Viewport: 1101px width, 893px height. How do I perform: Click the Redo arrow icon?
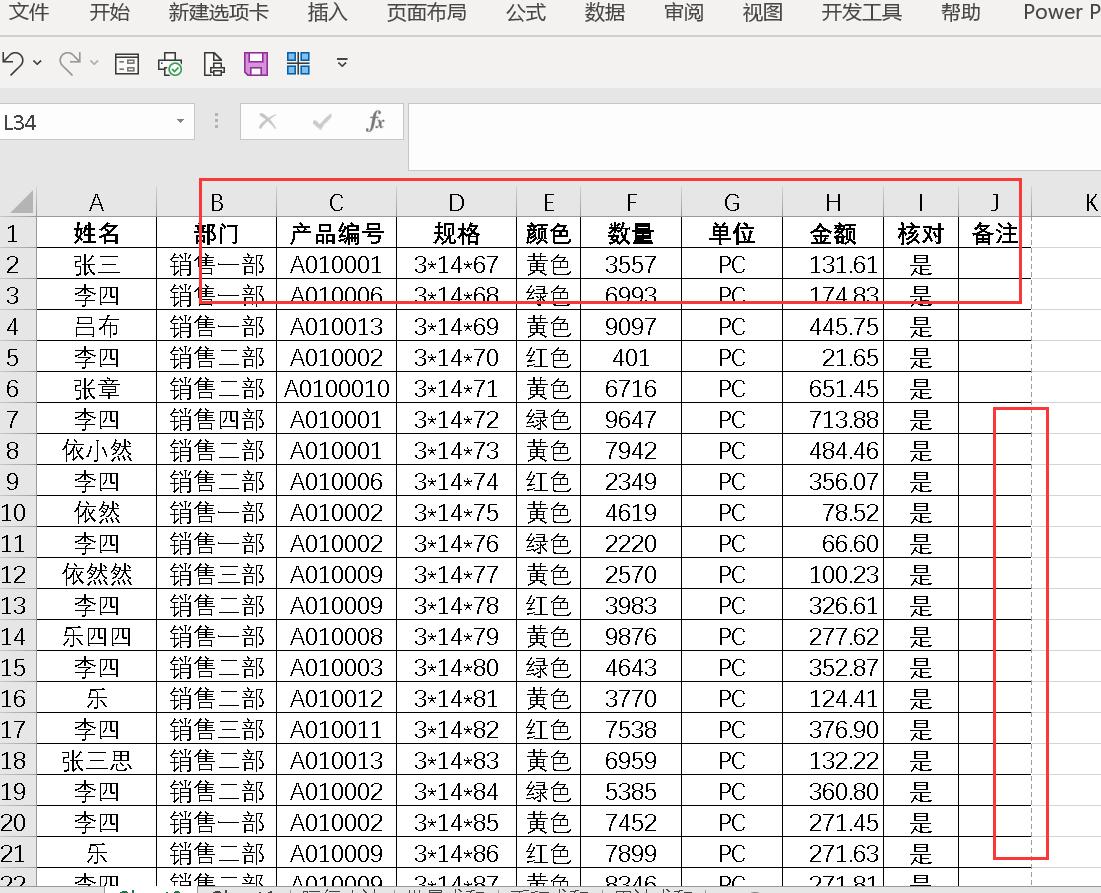pyautogui.click(x=70, y=64)
